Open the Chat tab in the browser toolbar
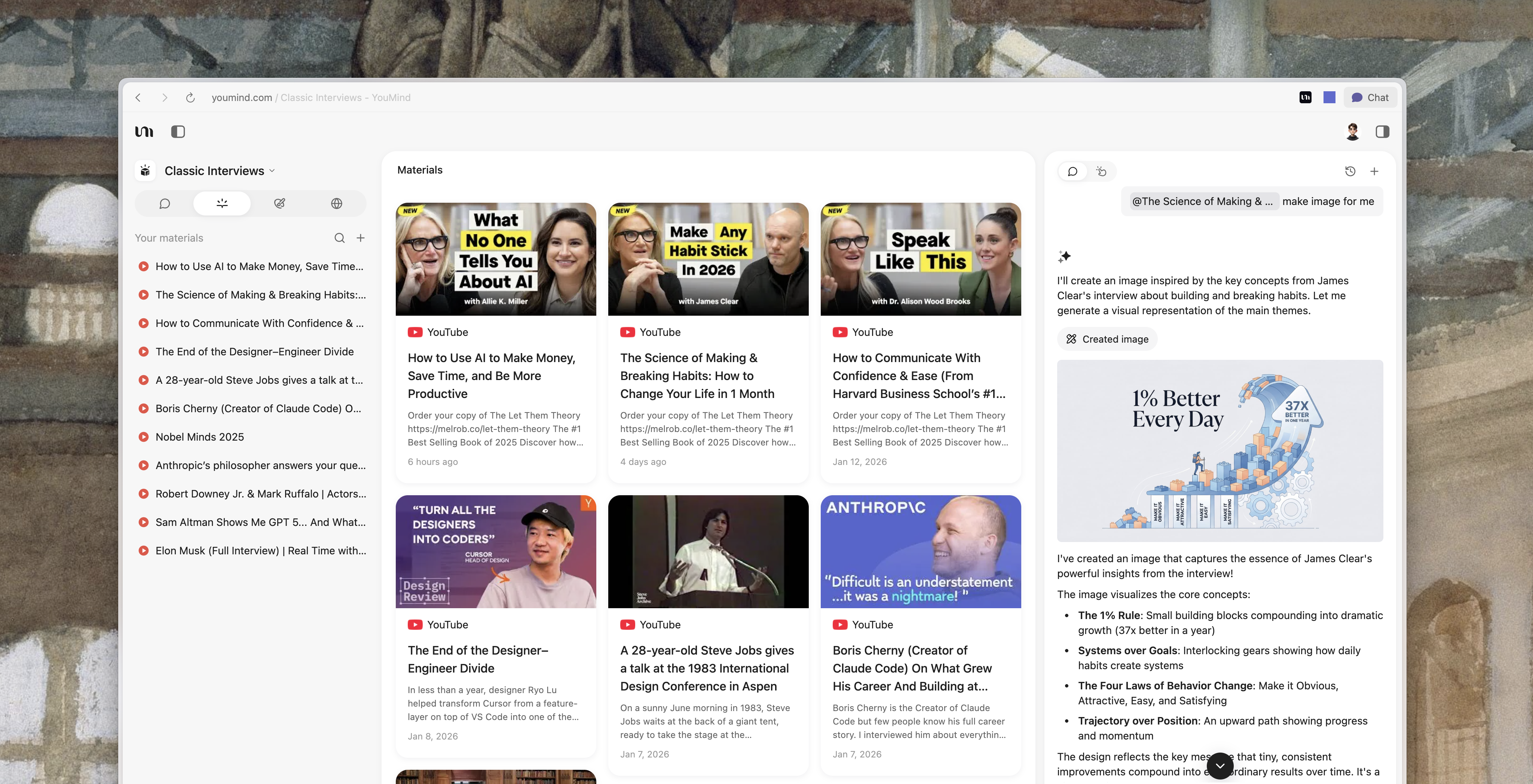This screenshot has width=1533, height=784. pyautogui.click(x=1370, y=97)
